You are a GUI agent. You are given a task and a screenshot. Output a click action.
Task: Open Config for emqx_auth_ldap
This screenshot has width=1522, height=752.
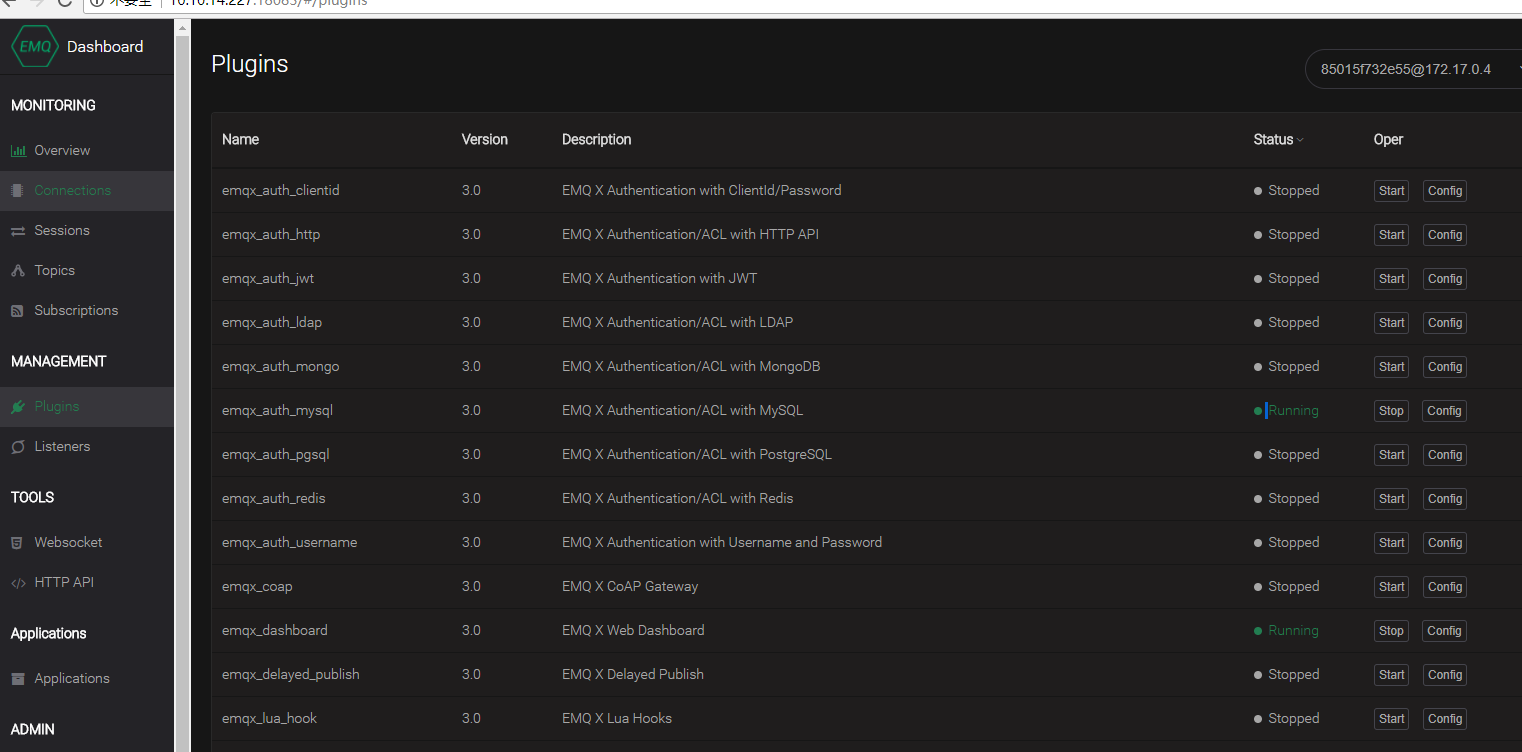pos(1445,323)
